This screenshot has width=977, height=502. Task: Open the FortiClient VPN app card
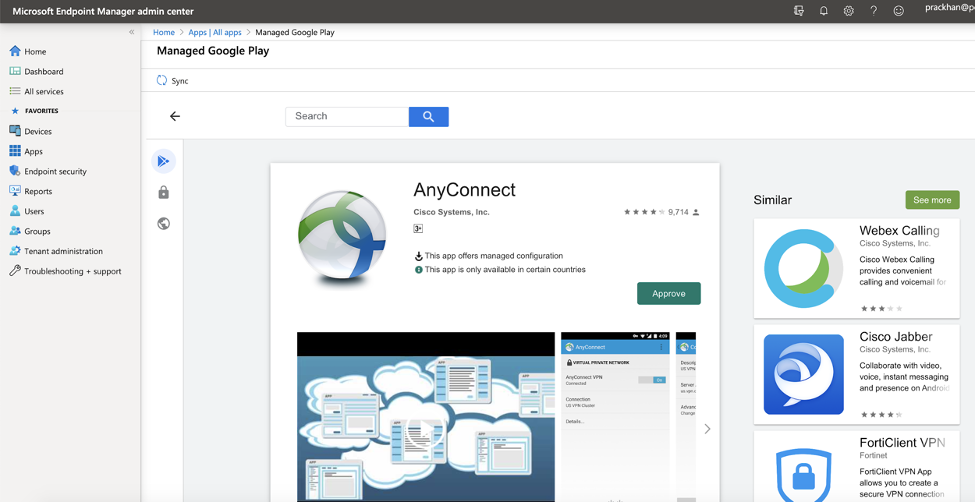click(x=856, y=466)
